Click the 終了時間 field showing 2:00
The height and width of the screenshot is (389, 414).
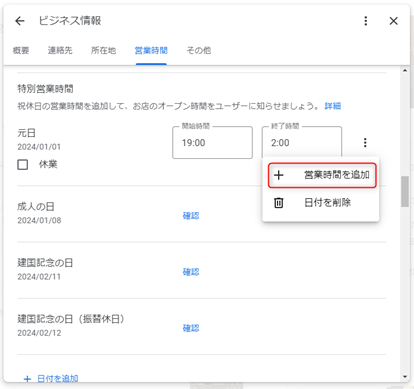(302, 142)
